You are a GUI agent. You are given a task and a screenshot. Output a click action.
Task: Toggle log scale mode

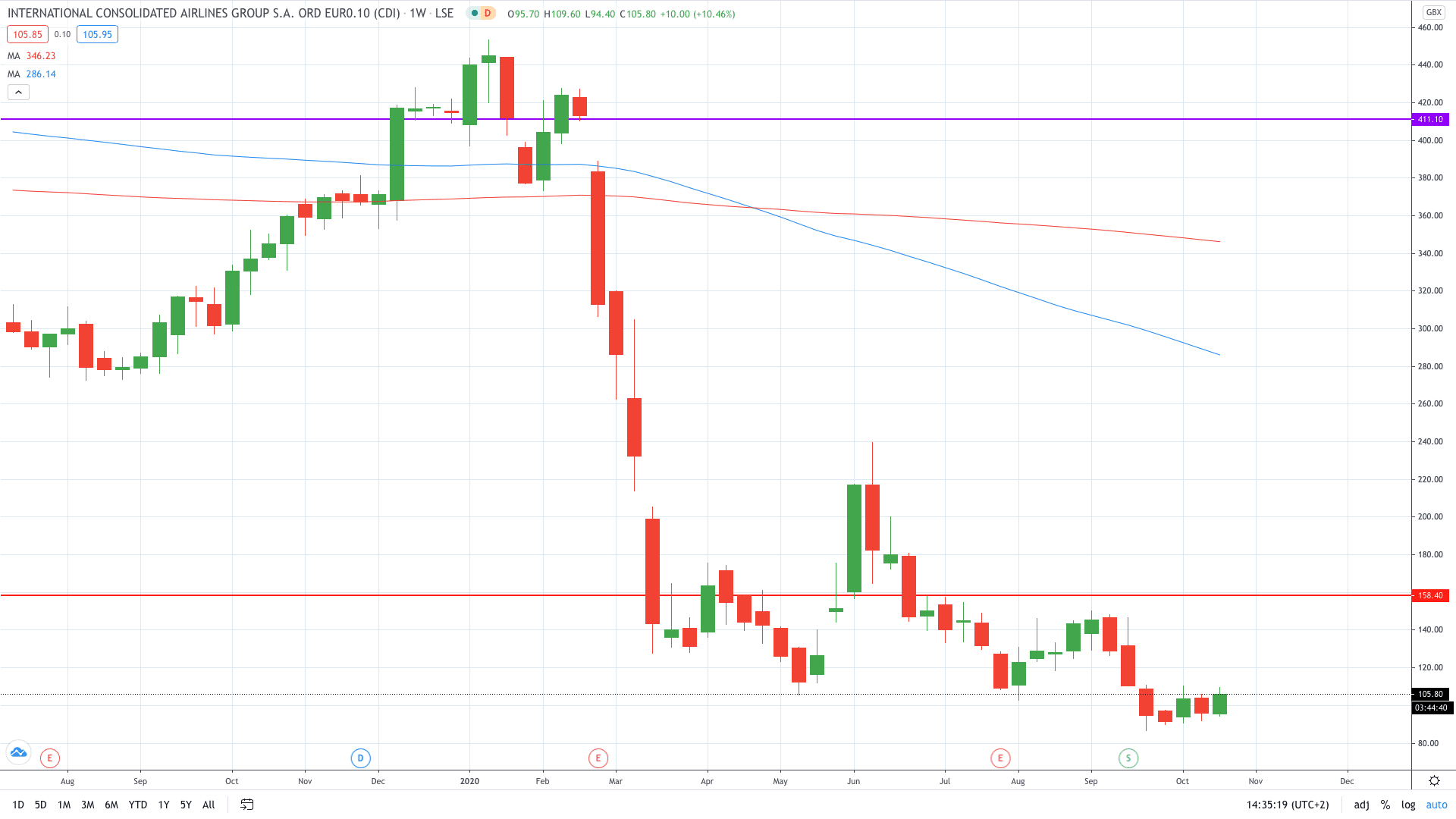click(1408, 805)
